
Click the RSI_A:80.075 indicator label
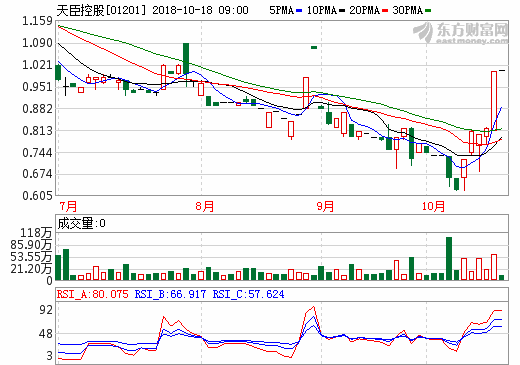pyautogui.click(x=92, y=294)
